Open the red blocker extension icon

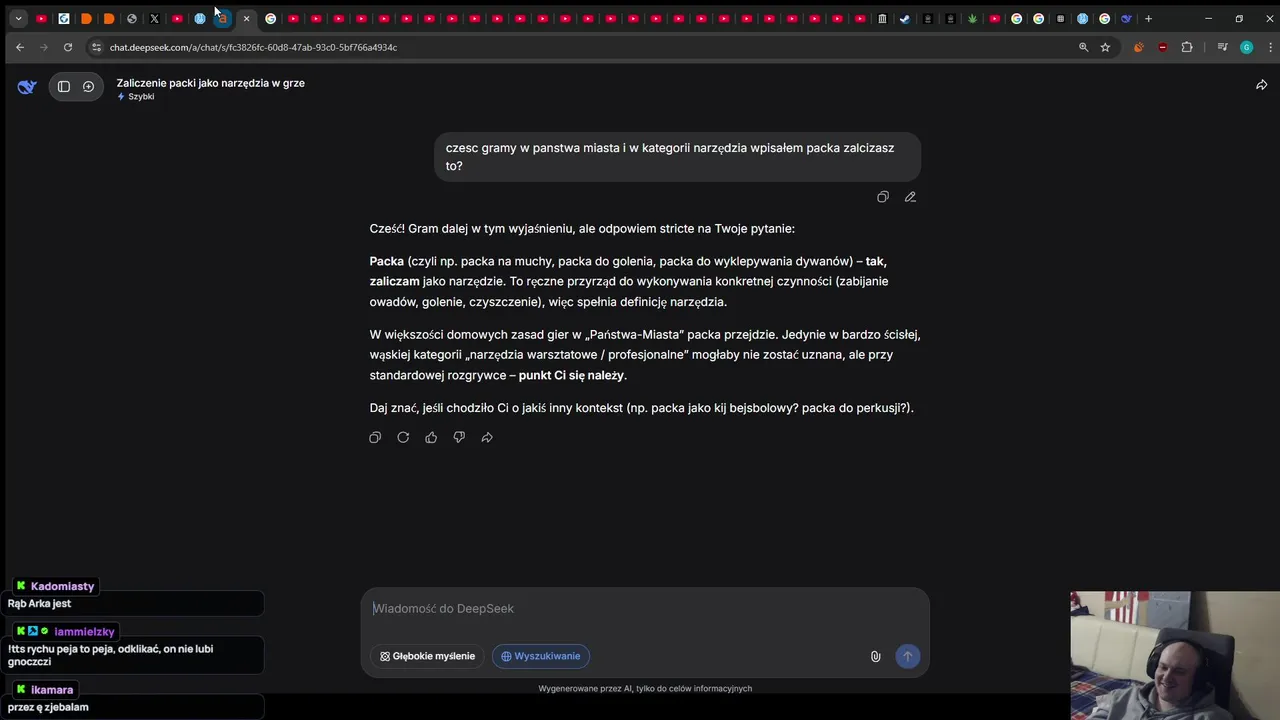pyautogui.click(x=1162, y=47)
